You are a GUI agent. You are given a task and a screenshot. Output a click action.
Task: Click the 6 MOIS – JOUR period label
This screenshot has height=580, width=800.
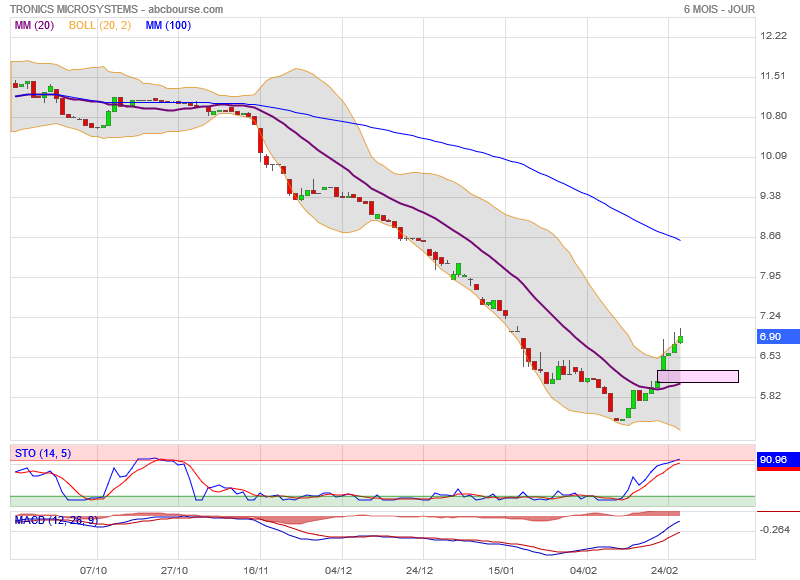coord(719,9)
